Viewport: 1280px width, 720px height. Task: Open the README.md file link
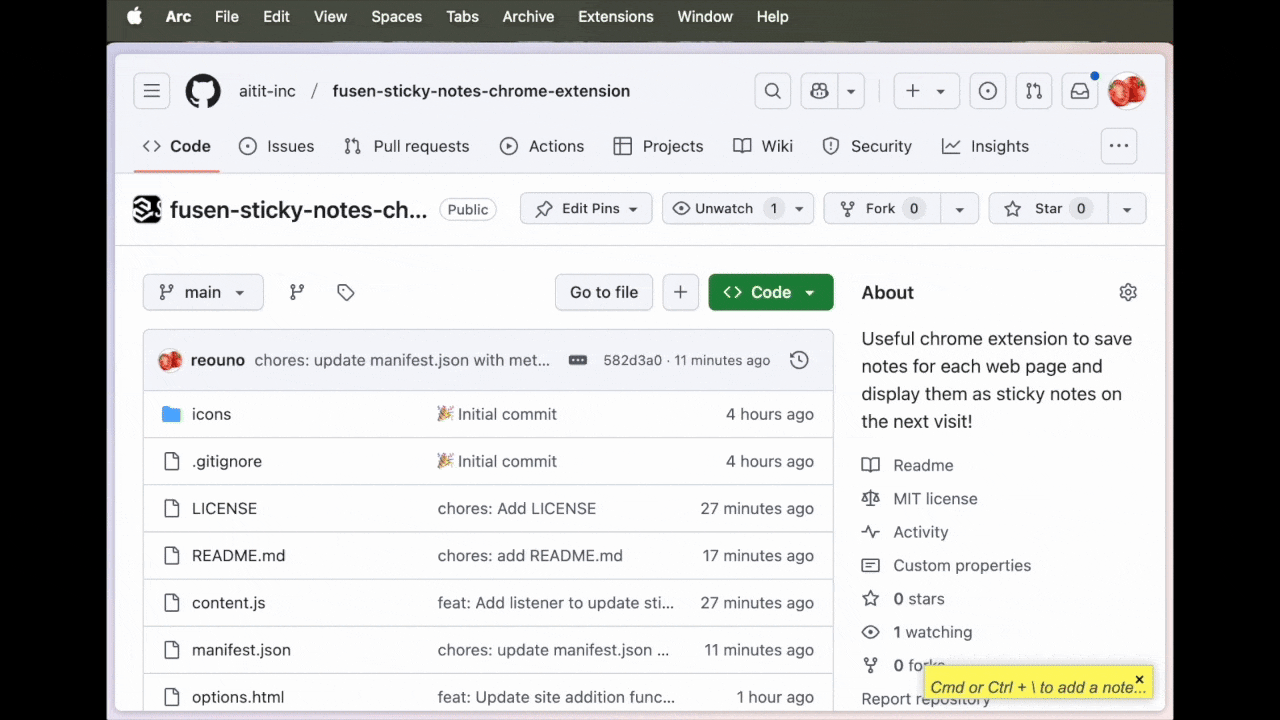click(x=238, y=555)
